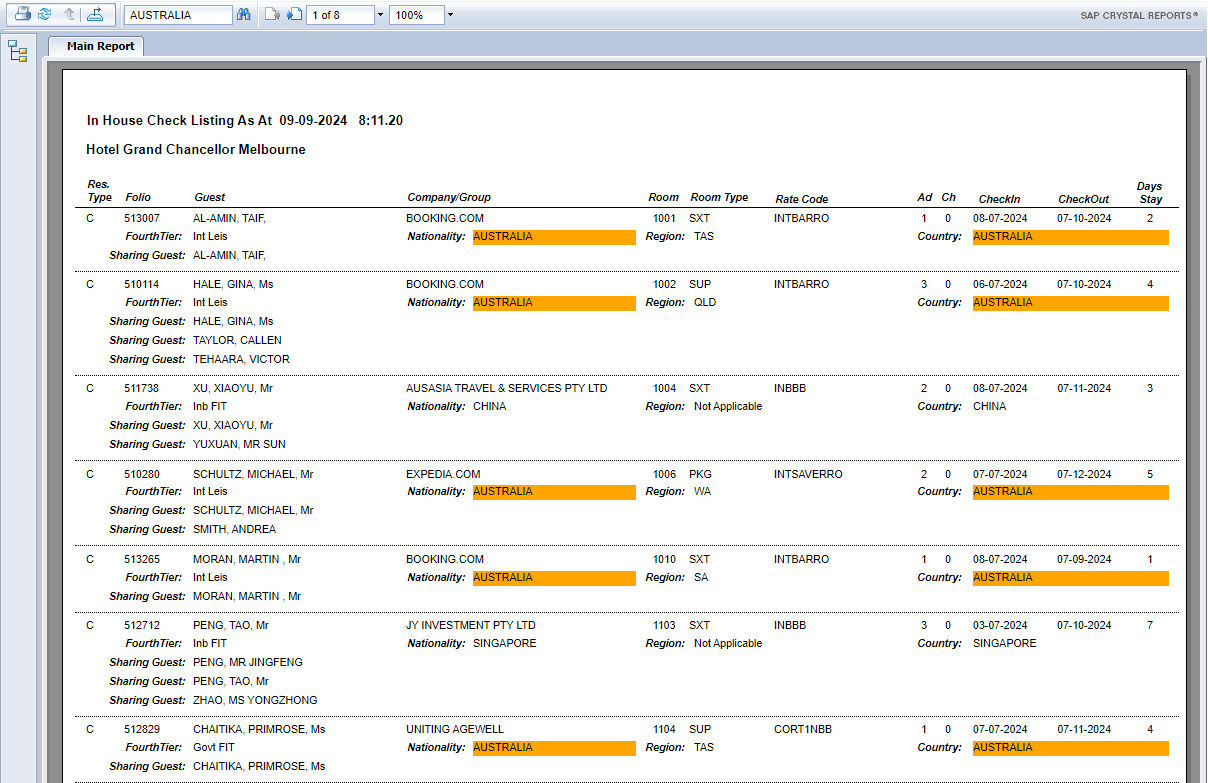Go to next page icon
This screenshot has height=783, width=1208.
(294, 15)
